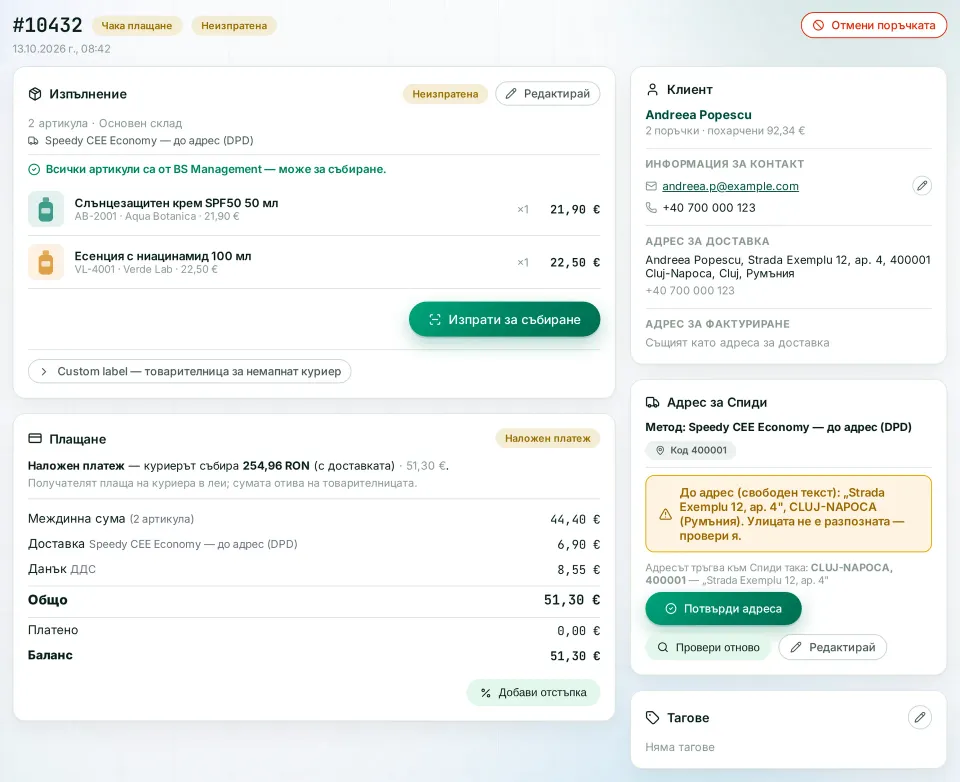960x782 pixels.
Task: Click the header Неизпратена status badge
Action: (234, 26)
